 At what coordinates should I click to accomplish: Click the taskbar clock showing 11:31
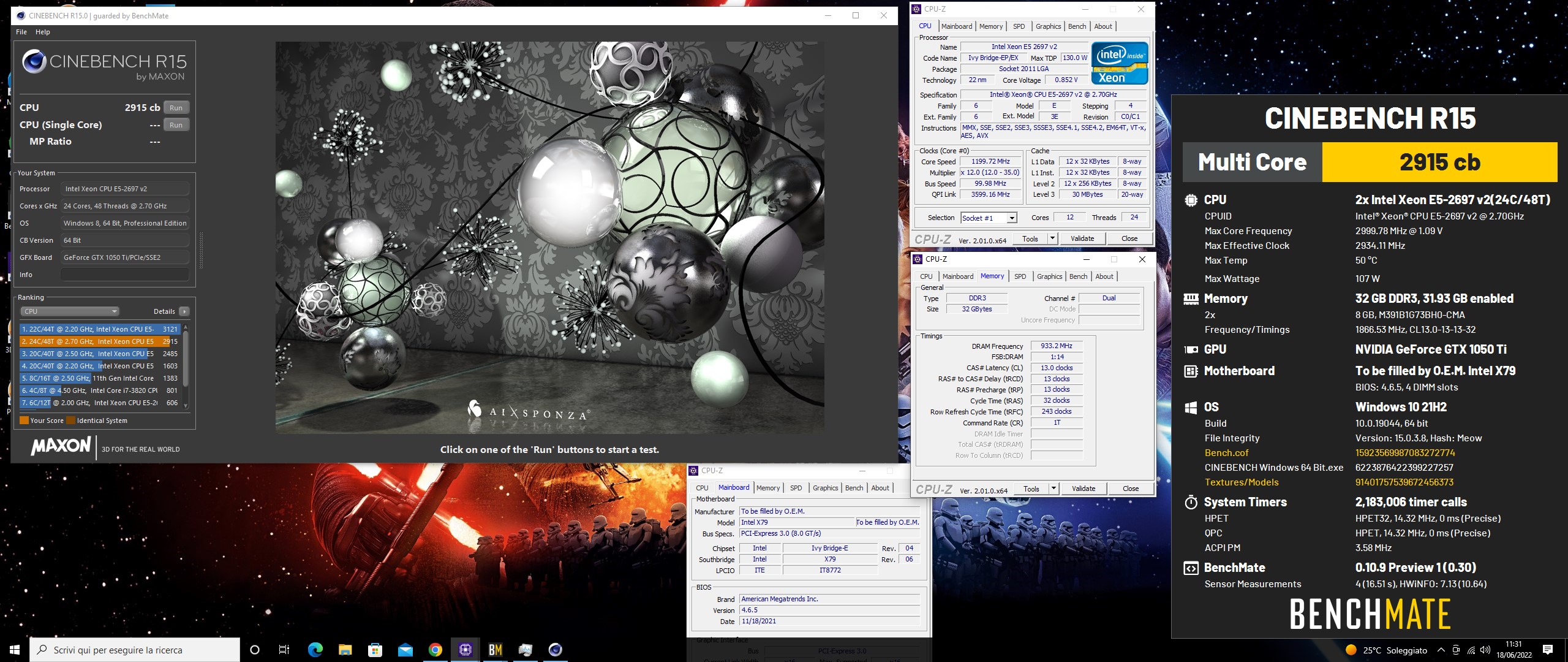tap(1513, 650)
